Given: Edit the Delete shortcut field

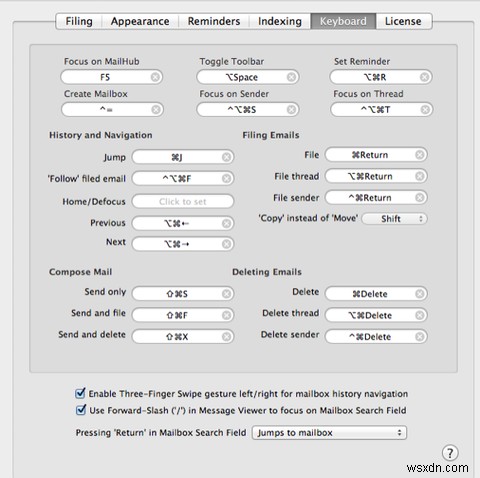Looking at the screenshot, I should click(x=376, y=294).
